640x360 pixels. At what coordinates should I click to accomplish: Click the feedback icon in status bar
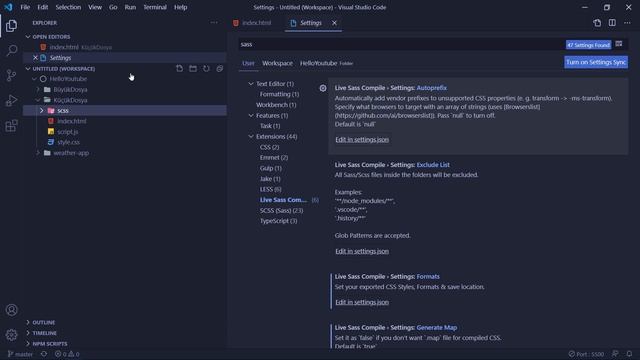(x=615, y=354)
